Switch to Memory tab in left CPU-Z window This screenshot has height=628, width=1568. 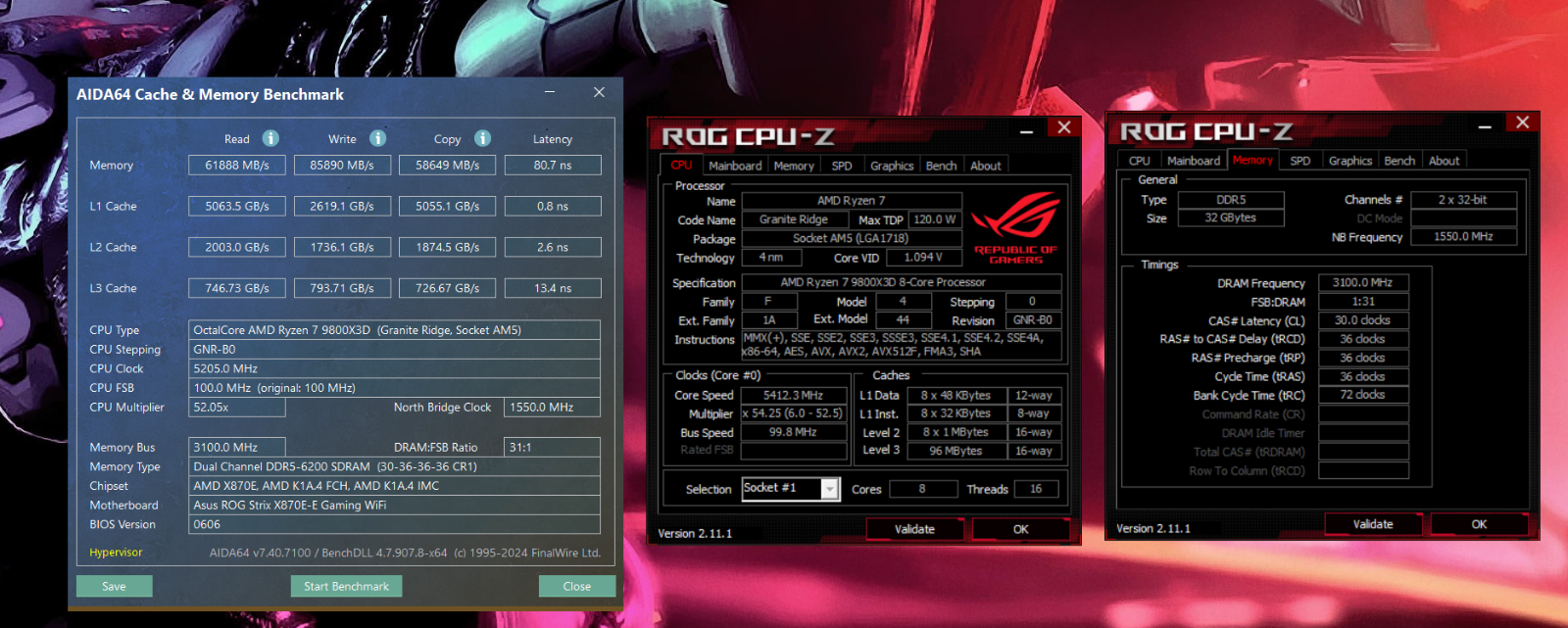point(794,166)
